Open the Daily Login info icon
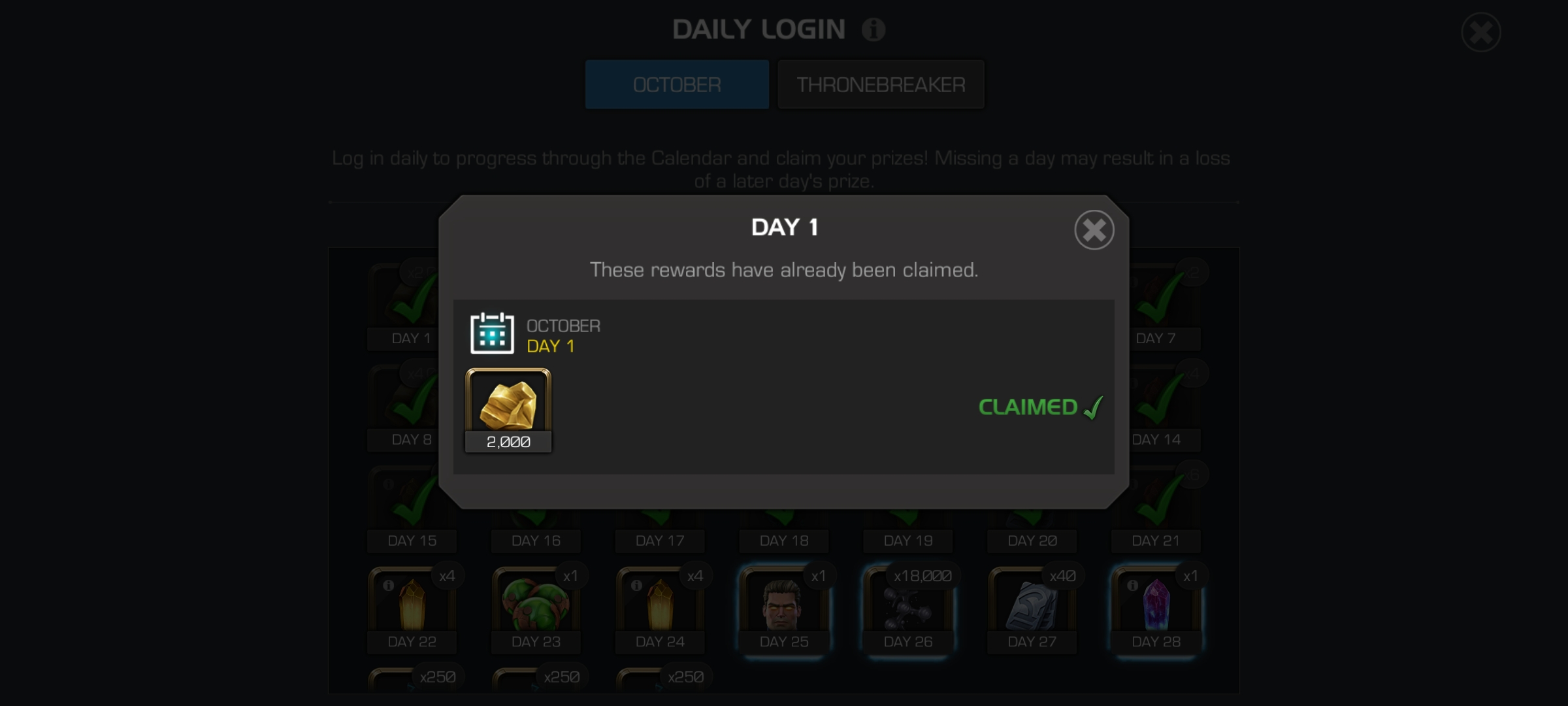The height and width of the screenshot is (706, 1568). [873, 29]
